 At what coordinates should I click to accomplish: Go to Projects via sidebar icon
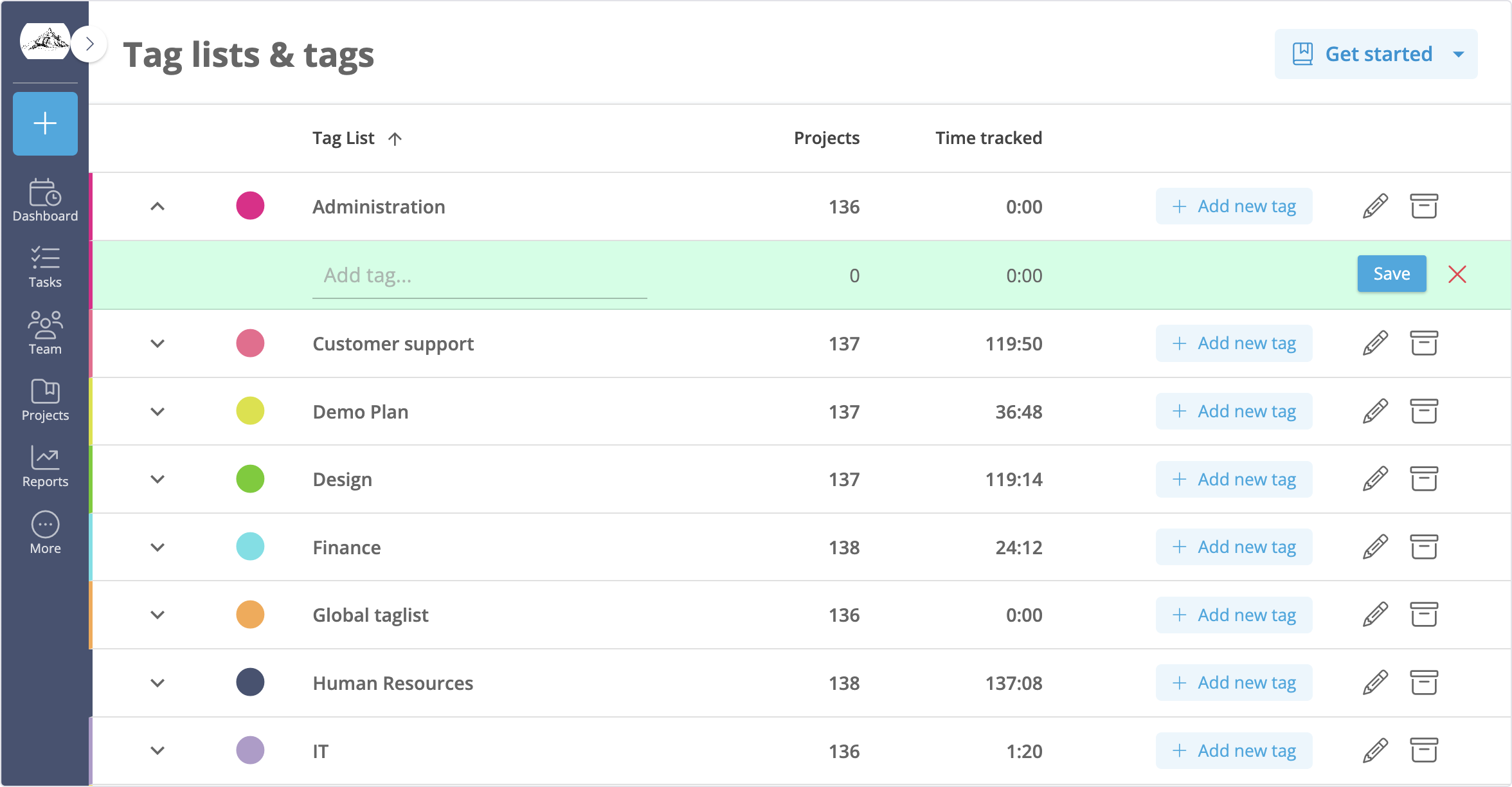(44, 400)
